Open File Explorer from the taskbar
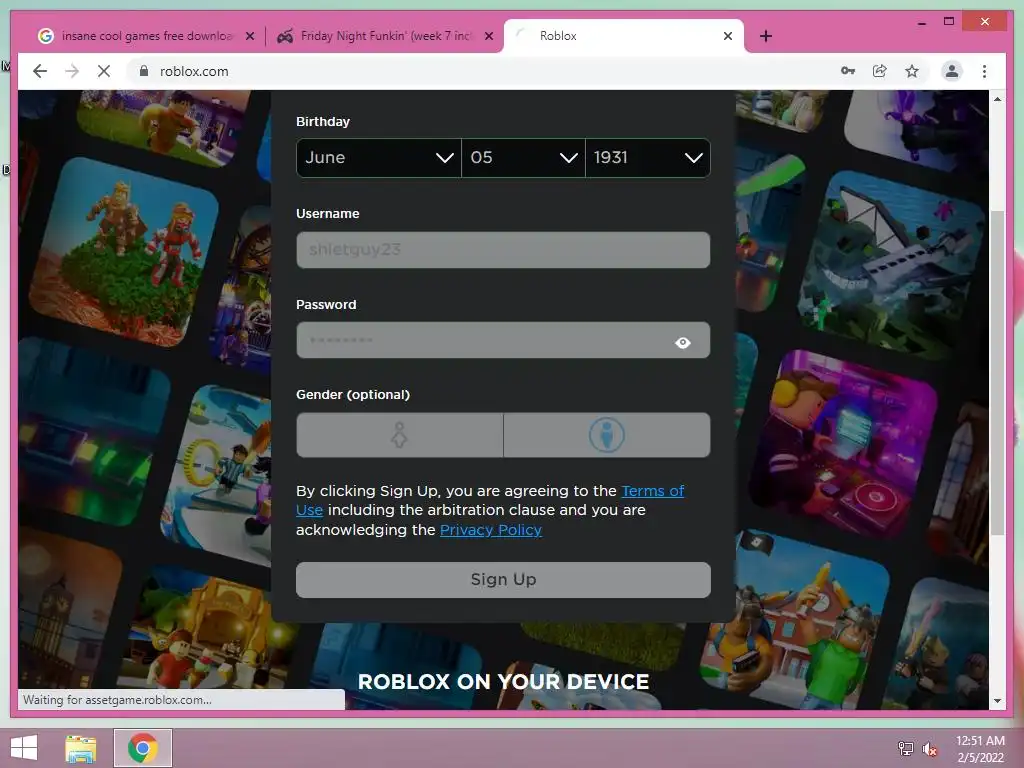1024x768 pixels. 81,748
